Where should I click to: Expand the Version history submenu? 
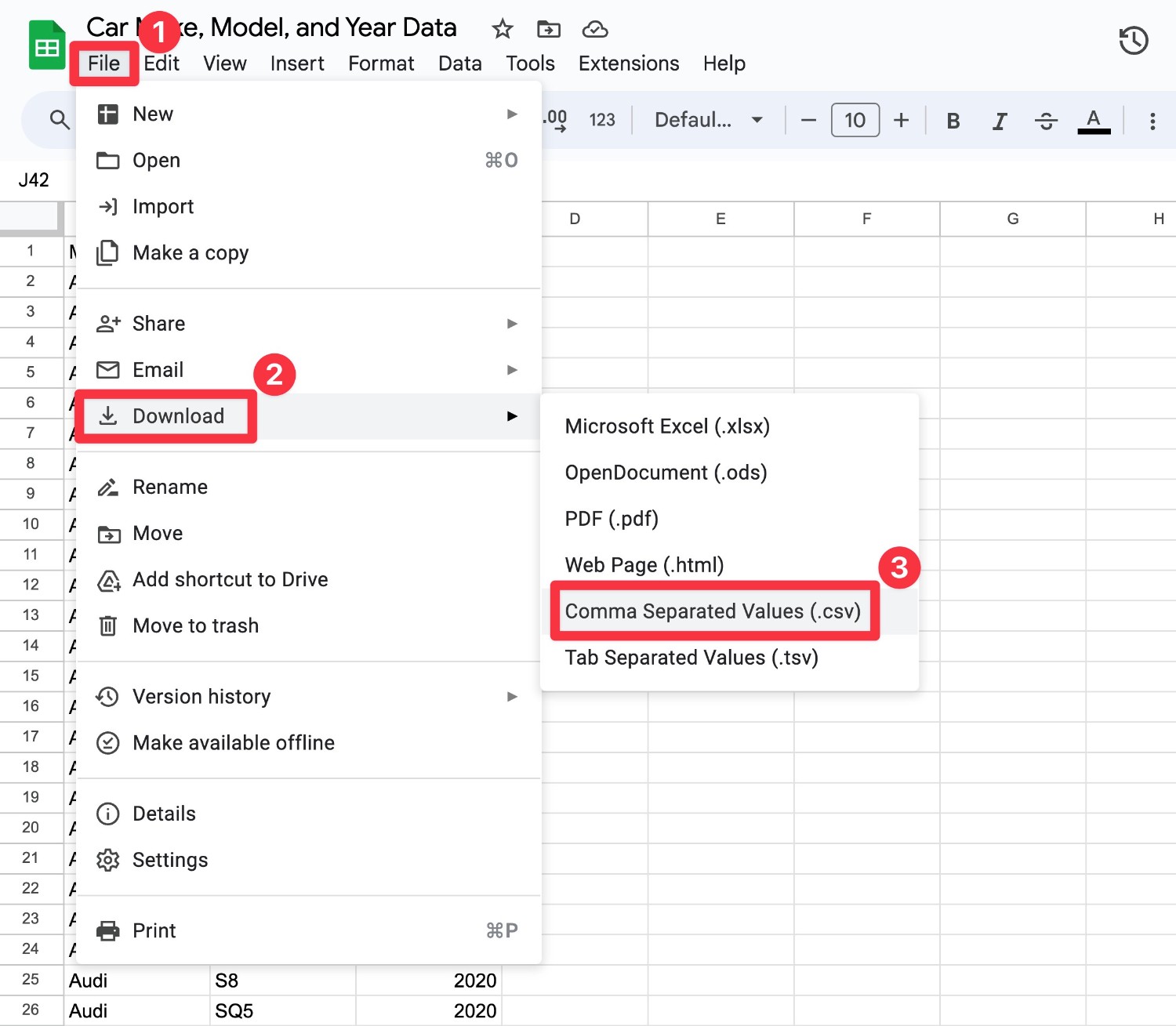click(308, 697)
